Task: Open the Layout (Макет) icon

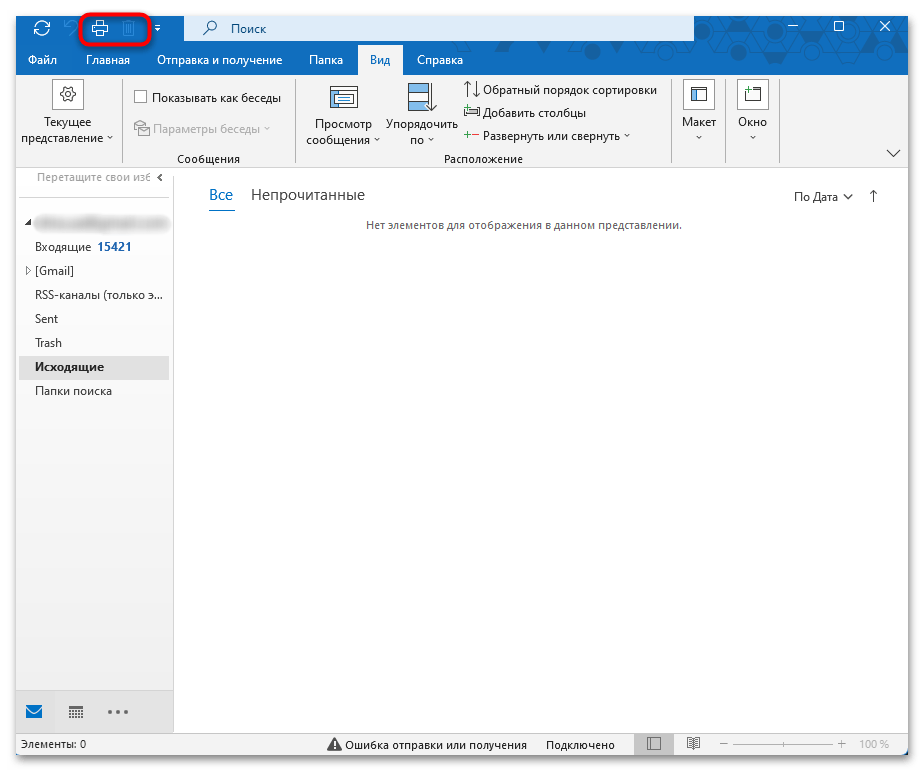Action: (699, 94)
